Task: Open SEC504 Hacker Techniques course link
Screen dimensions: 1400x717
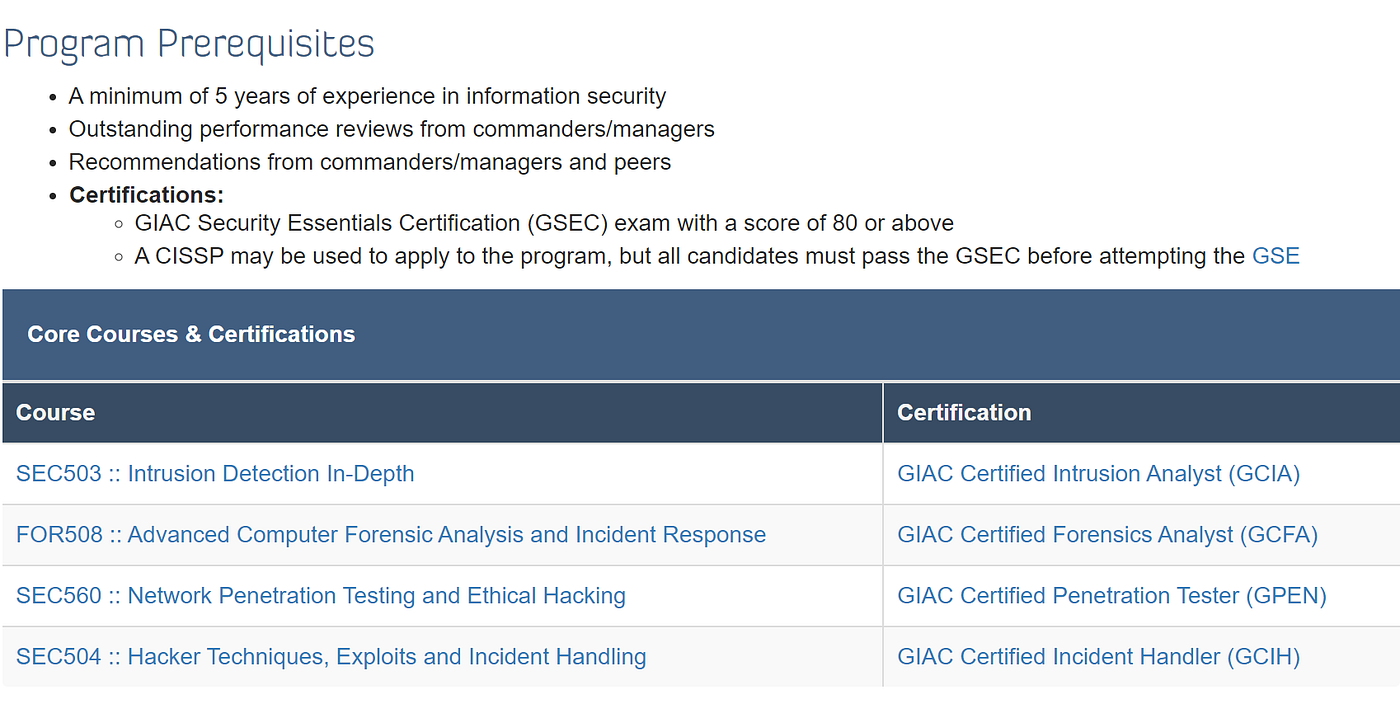Action: (331, 657)
